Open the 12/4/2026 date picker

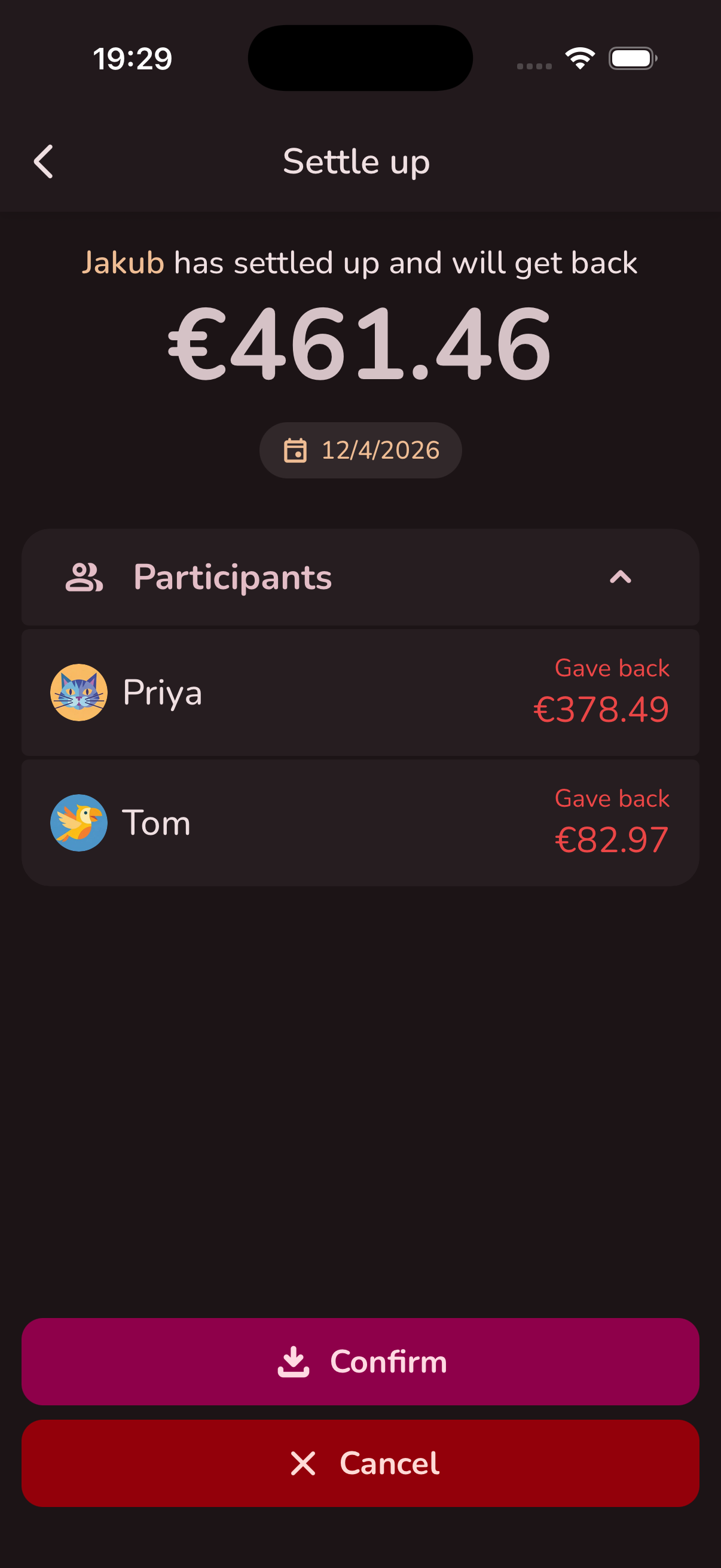click(x=360, y=450)
